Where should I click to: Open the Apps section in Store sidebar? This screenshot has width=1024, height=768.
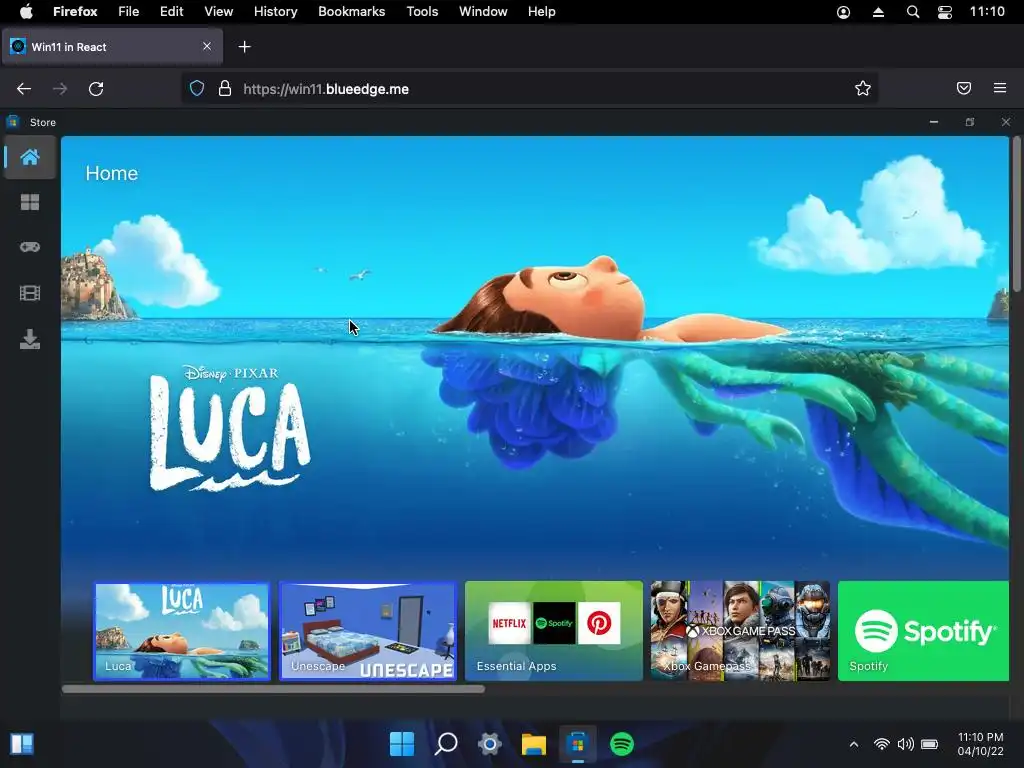29,202
